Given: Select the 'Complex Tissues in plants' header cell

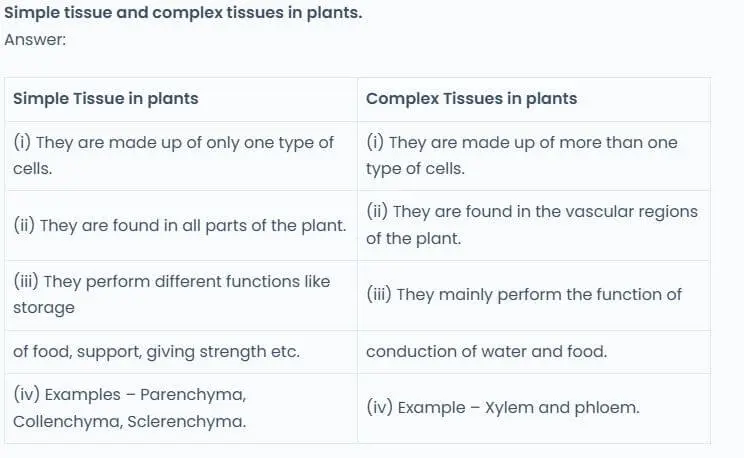Looking at the screenshot, I should (471, 98).
